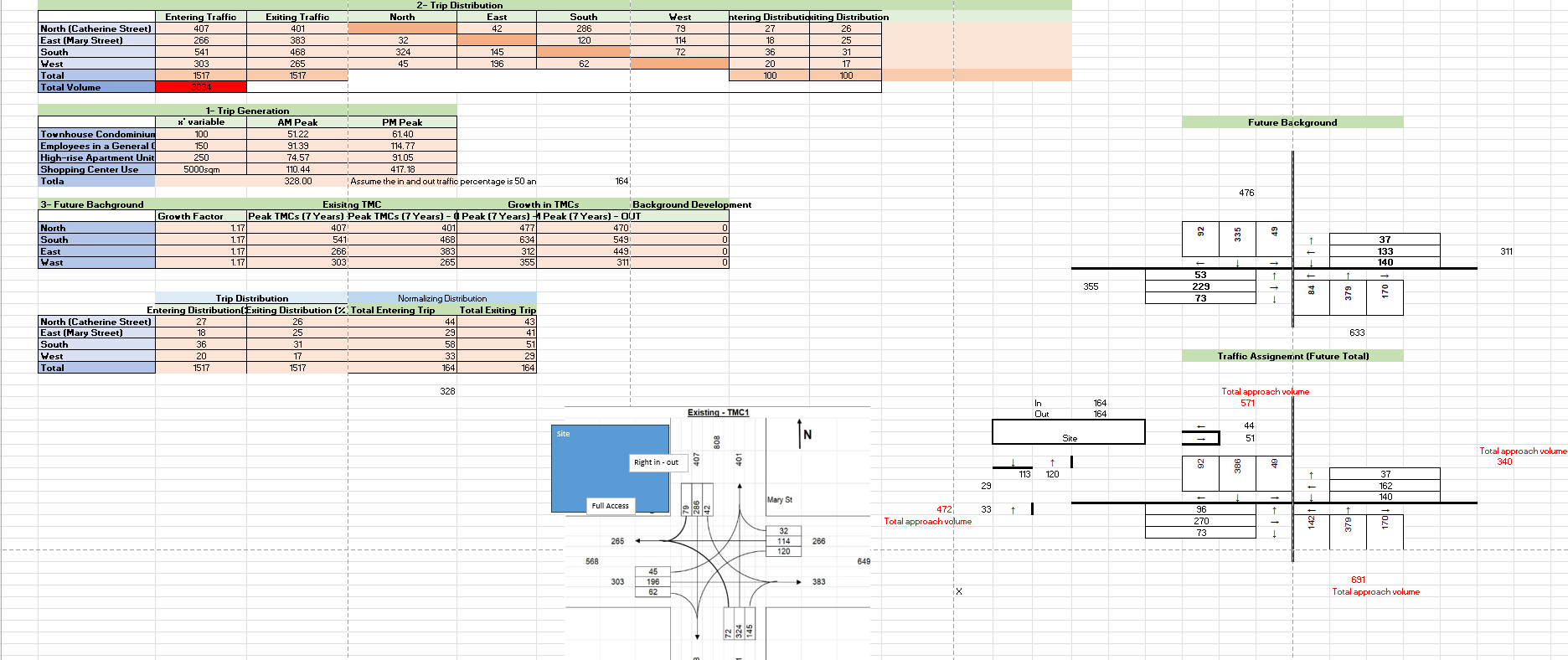Select the "3- Future Bachground" header cell
Viewport: 1568px width, 660px height.
pos(92,204)
